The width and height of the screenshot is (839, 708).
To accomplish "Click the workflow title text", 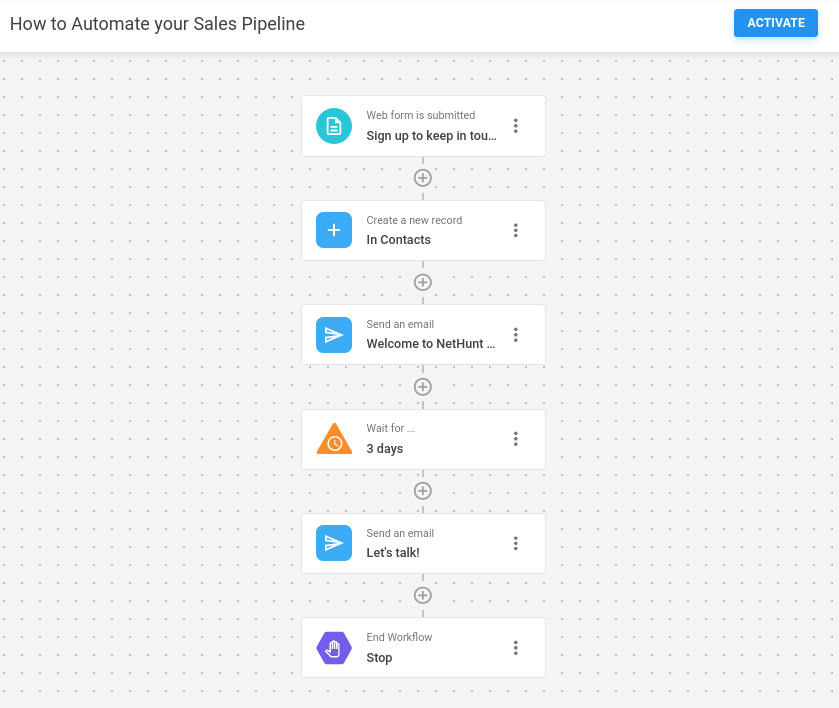I will [x=158, y=24].
